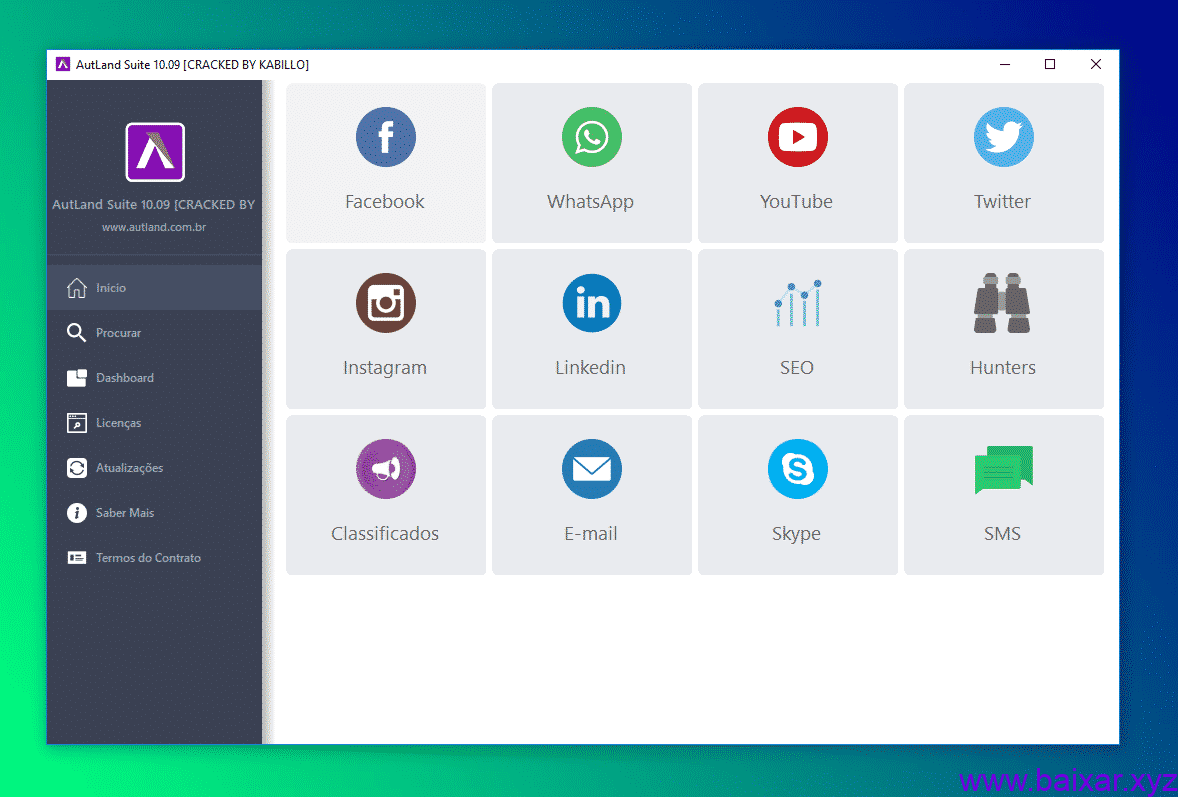Open the Licenças menu item

tap(118, 423)
